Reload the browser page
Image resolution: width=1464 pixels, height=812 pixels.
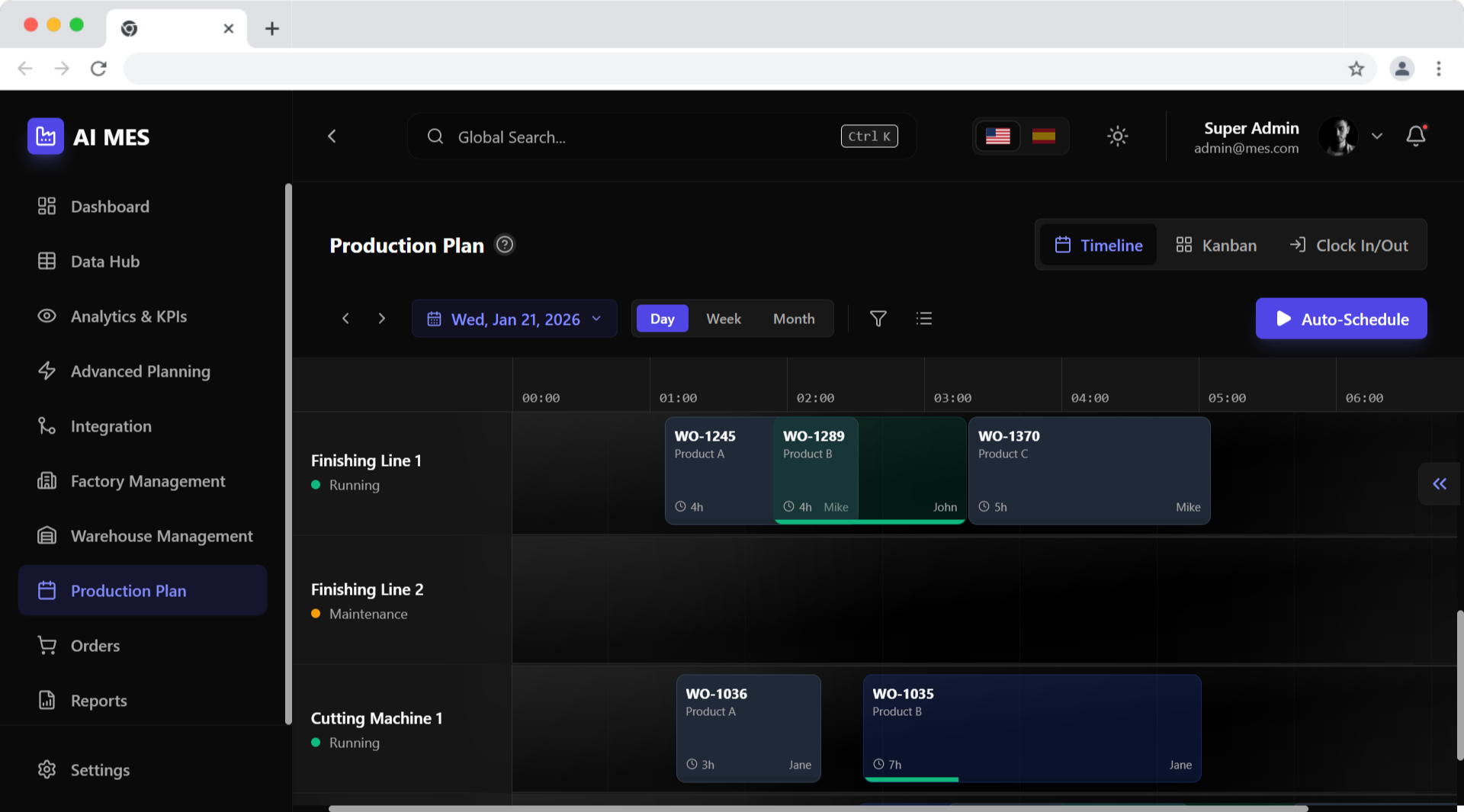click(x=98, y=69)
